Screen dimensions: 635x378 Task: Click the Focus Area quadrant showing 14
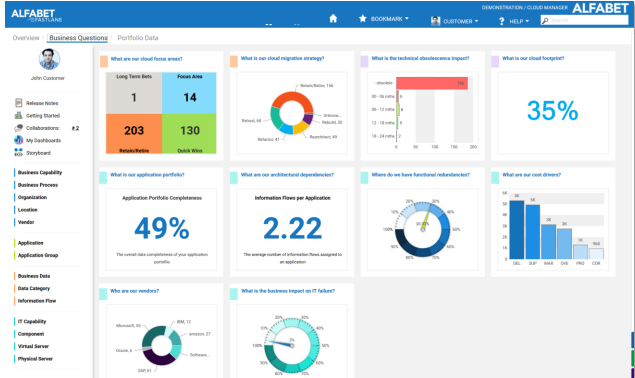pos(189,93)
